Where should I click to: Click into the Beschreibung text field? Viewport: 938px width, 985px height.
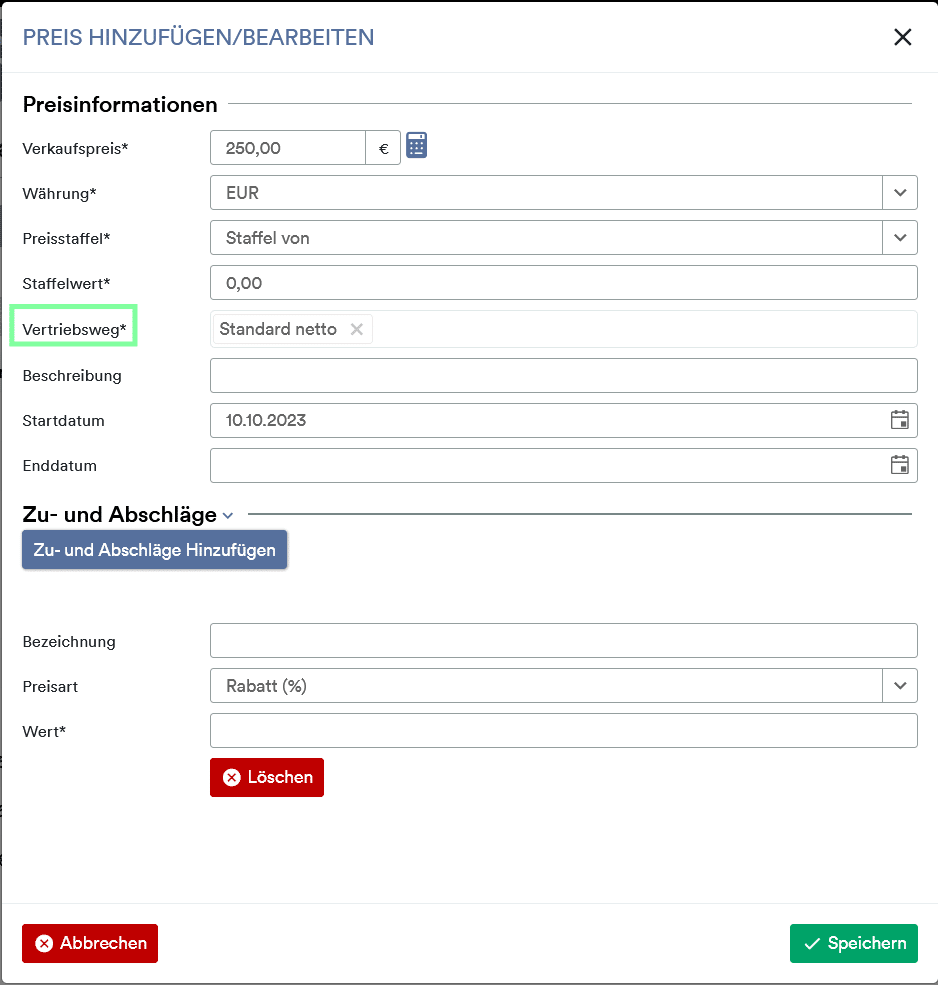coord(564,376)
